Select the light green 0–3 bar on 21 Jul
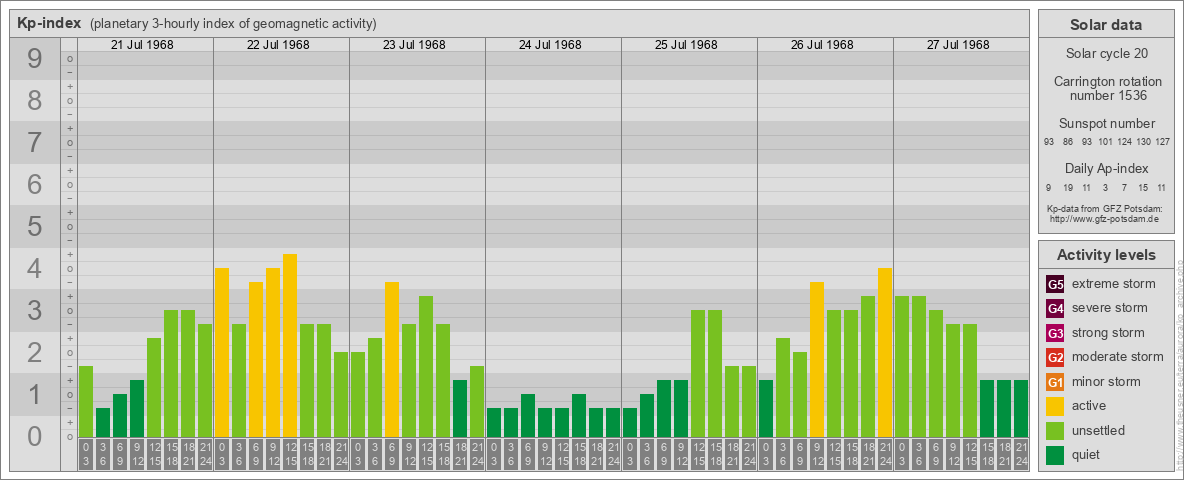The width and height of the screenshot is (1184, 480). click(x=86, y=402)
